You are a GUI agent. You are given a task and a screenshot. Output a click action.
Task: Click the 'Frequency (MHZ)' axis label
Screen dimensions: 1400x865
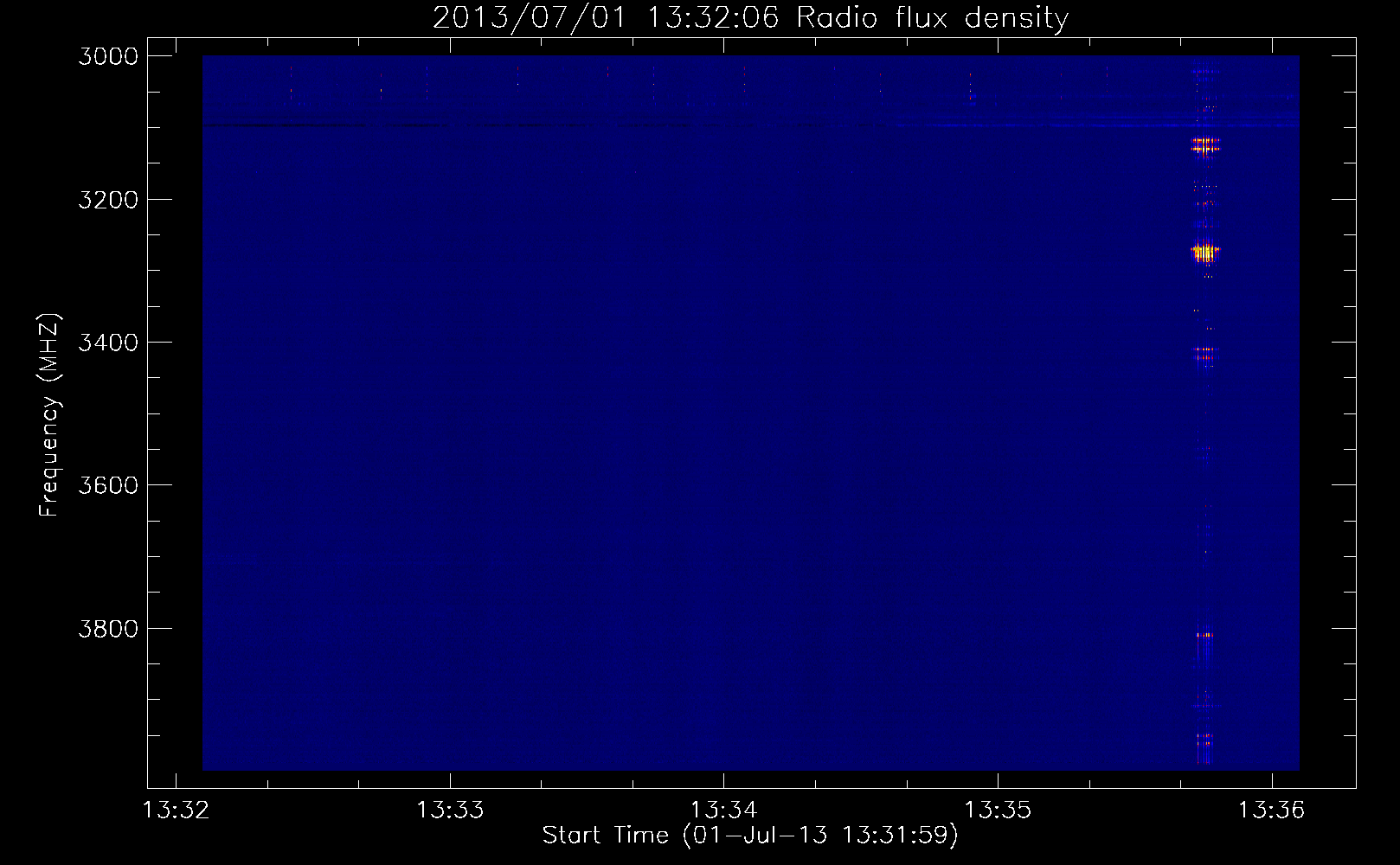[x=49, y=415]
